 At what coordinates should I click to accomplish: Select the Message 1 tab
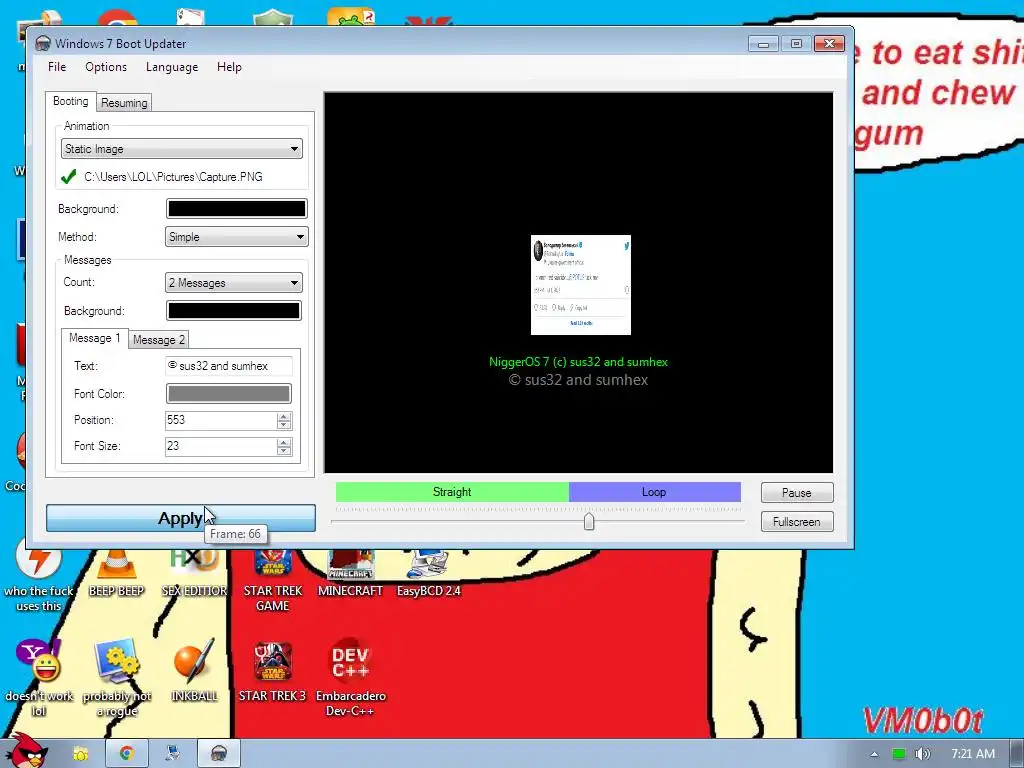point(95,338)
